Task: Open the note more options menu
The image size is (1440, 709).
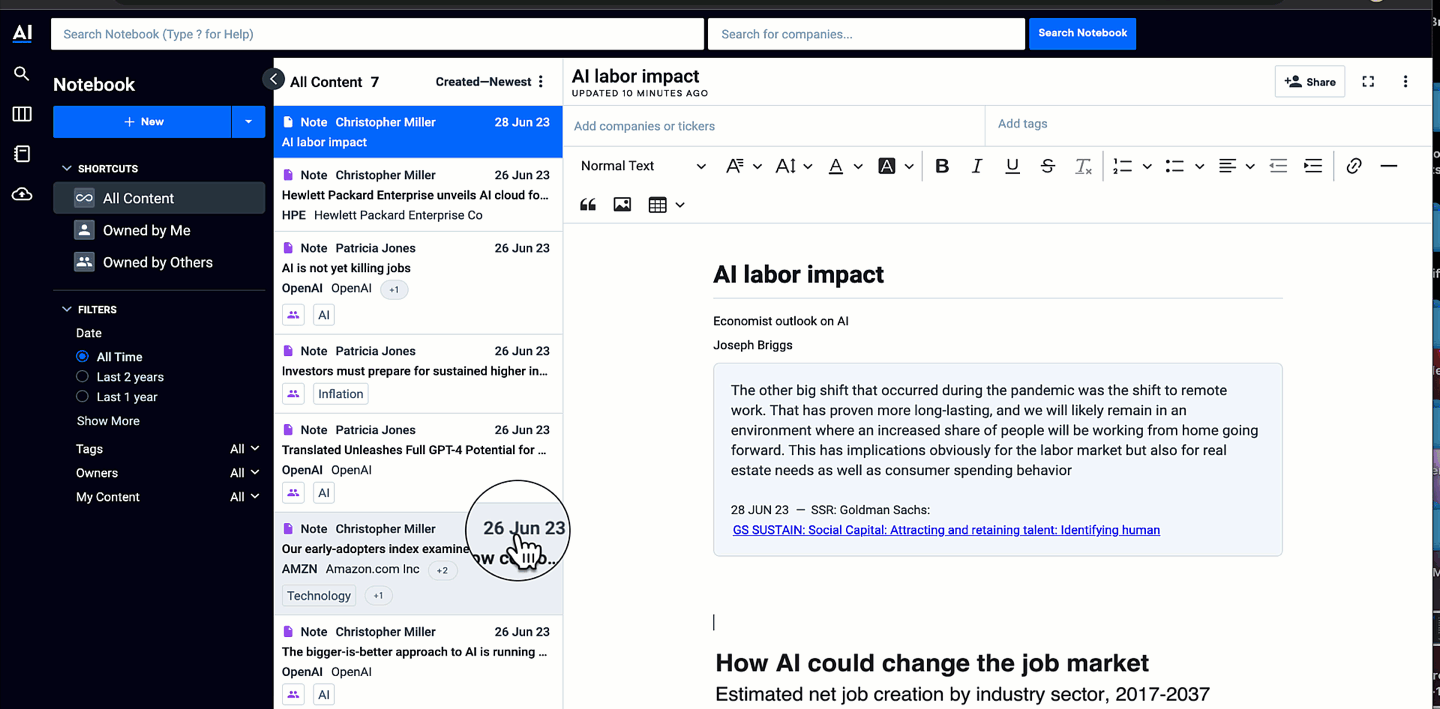Action: pos(1405,82)
